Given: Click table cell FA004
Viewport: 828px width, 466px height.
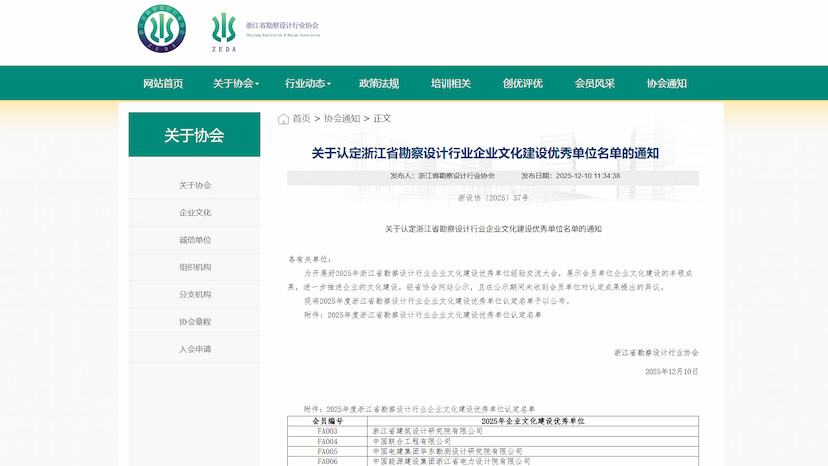Looking at the screenshot, I should pyautogui.click(x=327, y=441).
